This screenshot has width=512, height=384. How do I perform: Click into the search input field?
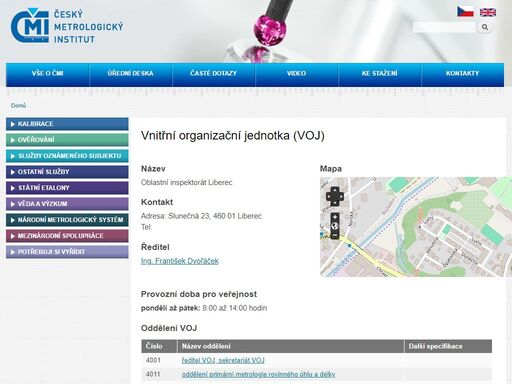point(444,27)
